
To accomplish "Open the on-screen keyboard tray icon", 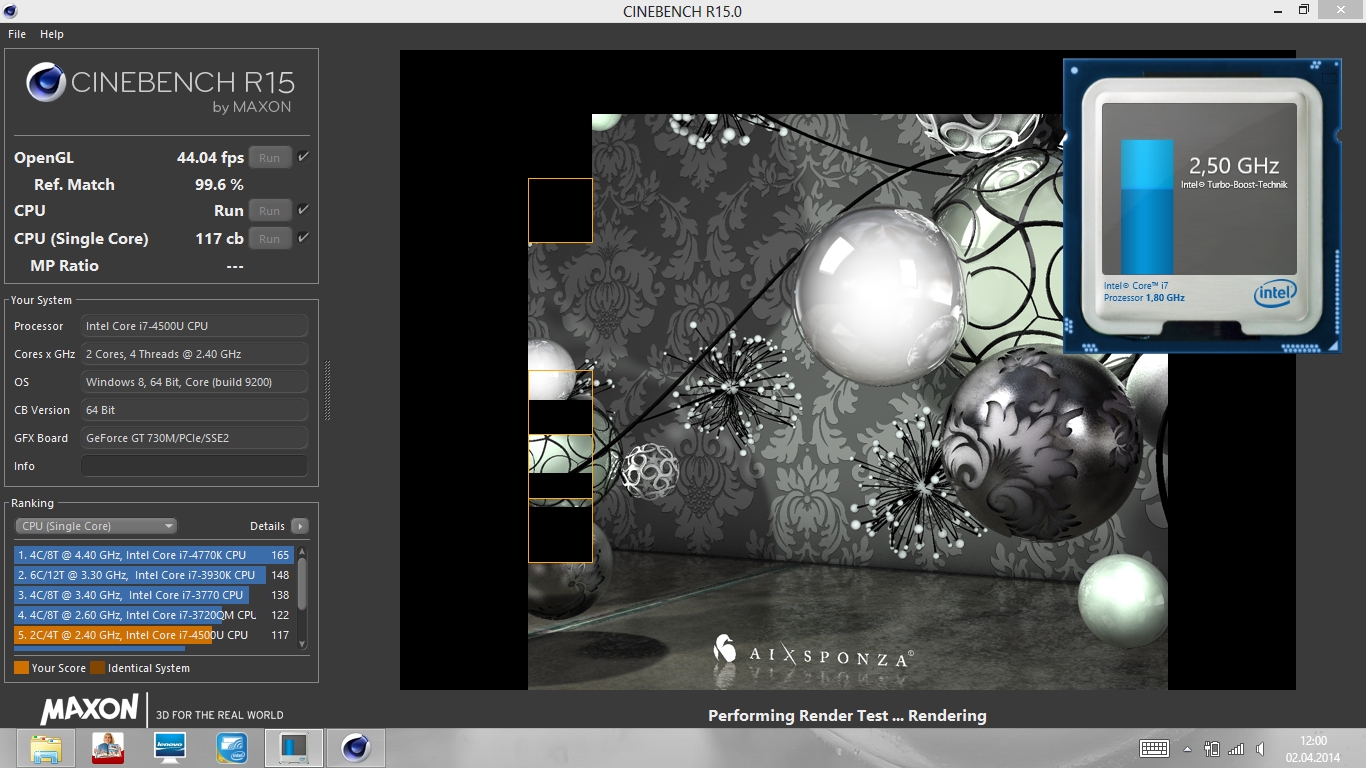I will coord(1154,749).
